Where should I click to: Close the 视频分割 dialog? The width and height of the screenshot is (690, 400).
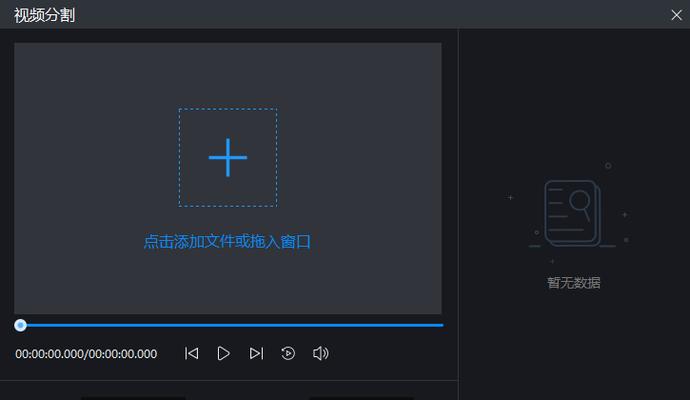pos(676,15)
